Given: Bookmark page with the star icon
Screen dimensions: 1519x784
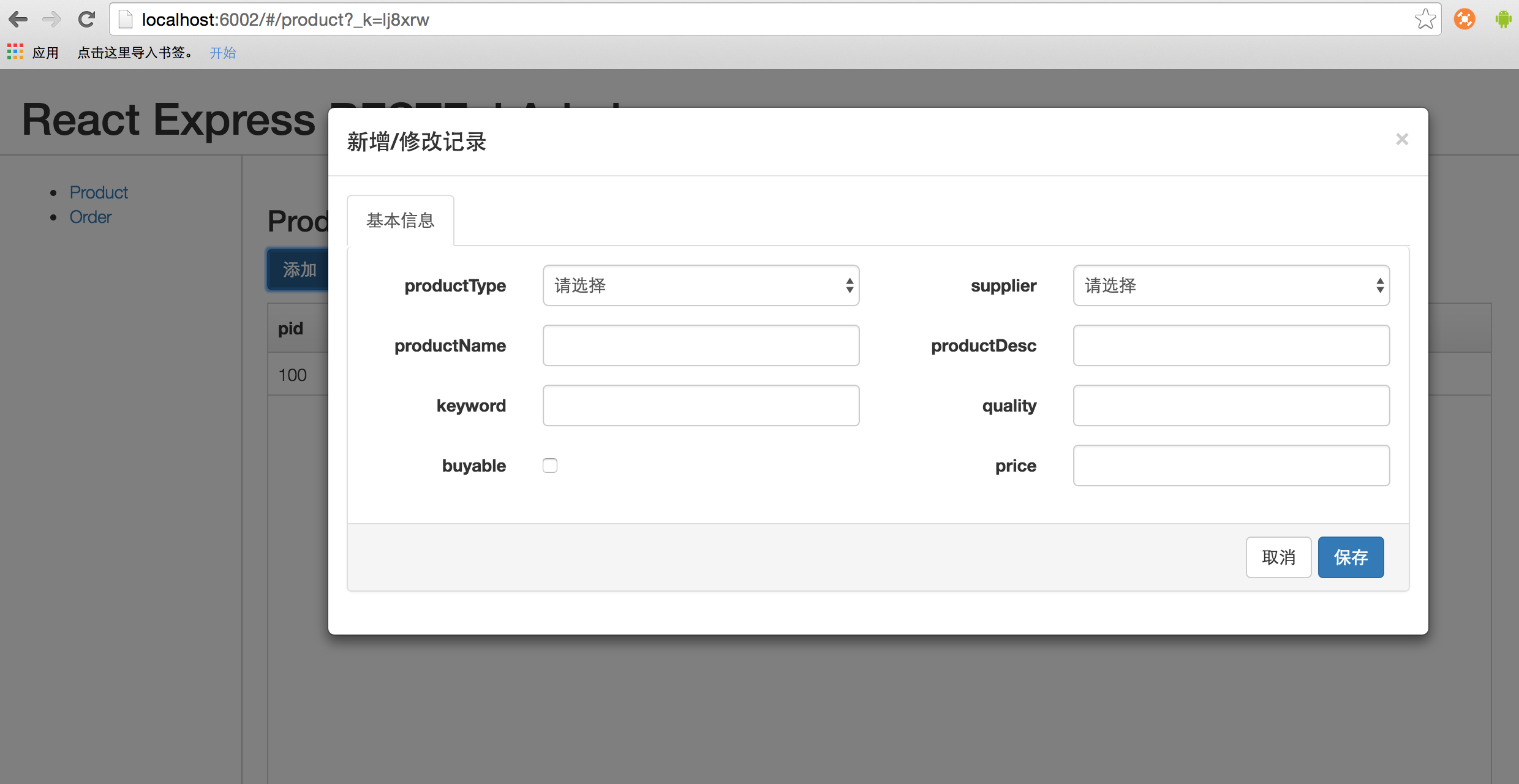Looking at the screenshot, I should [x=1425, y=20].
